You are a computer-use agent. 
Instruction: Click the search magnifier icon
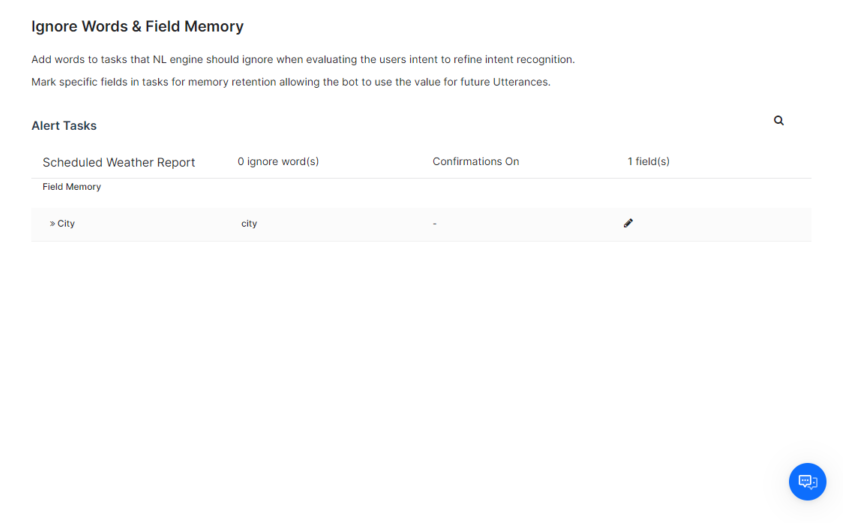point(779,120)
